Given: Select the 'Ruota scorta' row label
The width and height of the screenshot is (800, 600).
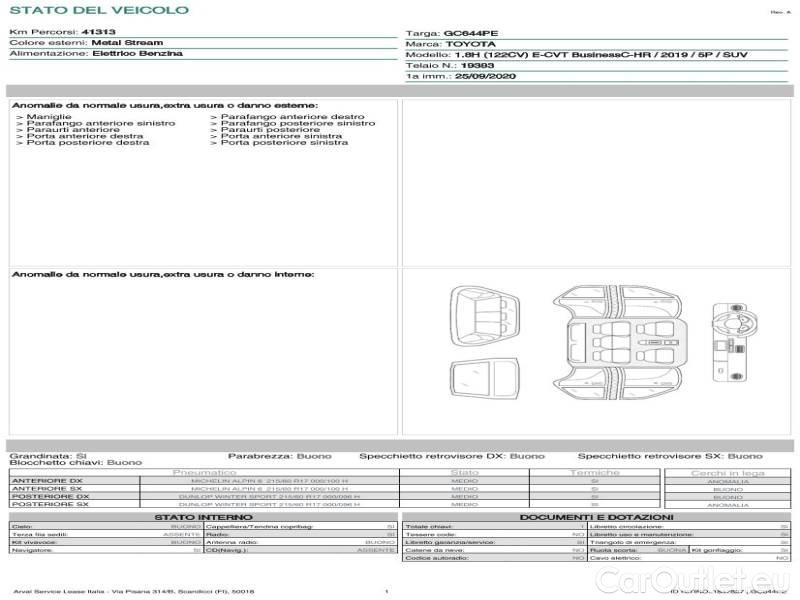Looking at the screenshot, I should click(613, 550).
